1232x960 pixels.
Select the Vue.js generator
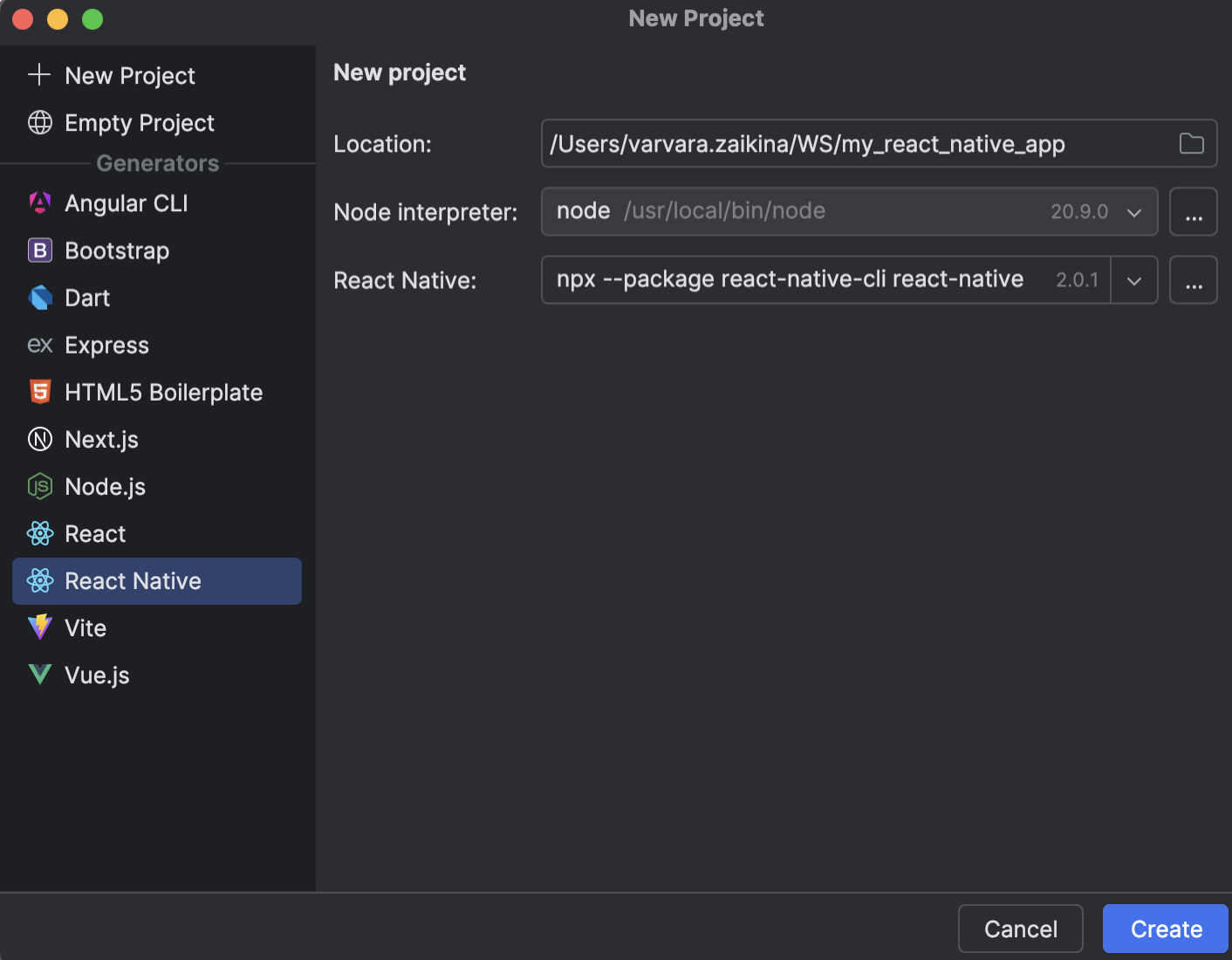coord(97,675)
